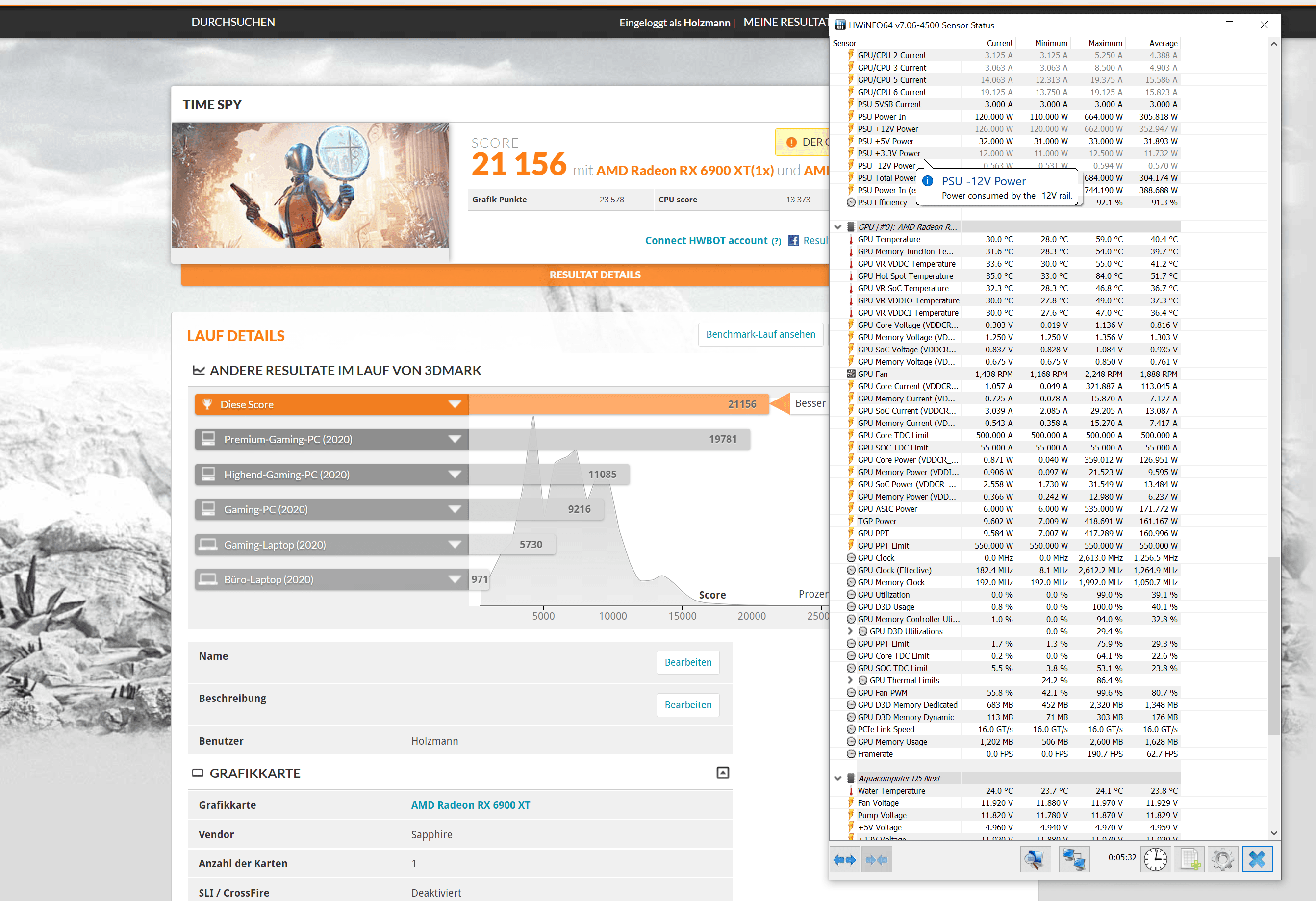Click the PSU Power In lightning icon

(851, 117)
